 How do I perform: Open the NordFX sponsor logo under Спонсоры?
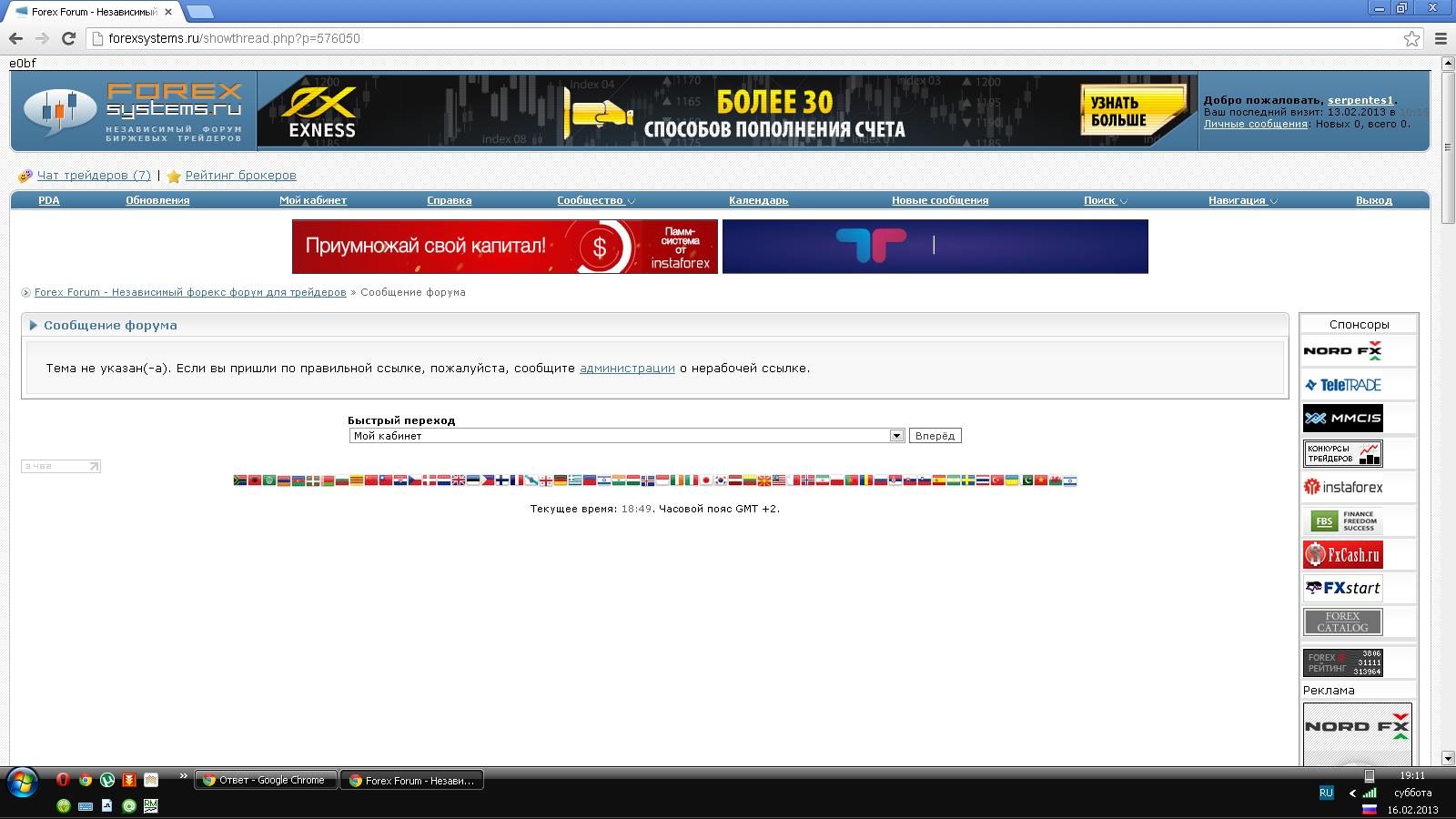pos(1342,350)
